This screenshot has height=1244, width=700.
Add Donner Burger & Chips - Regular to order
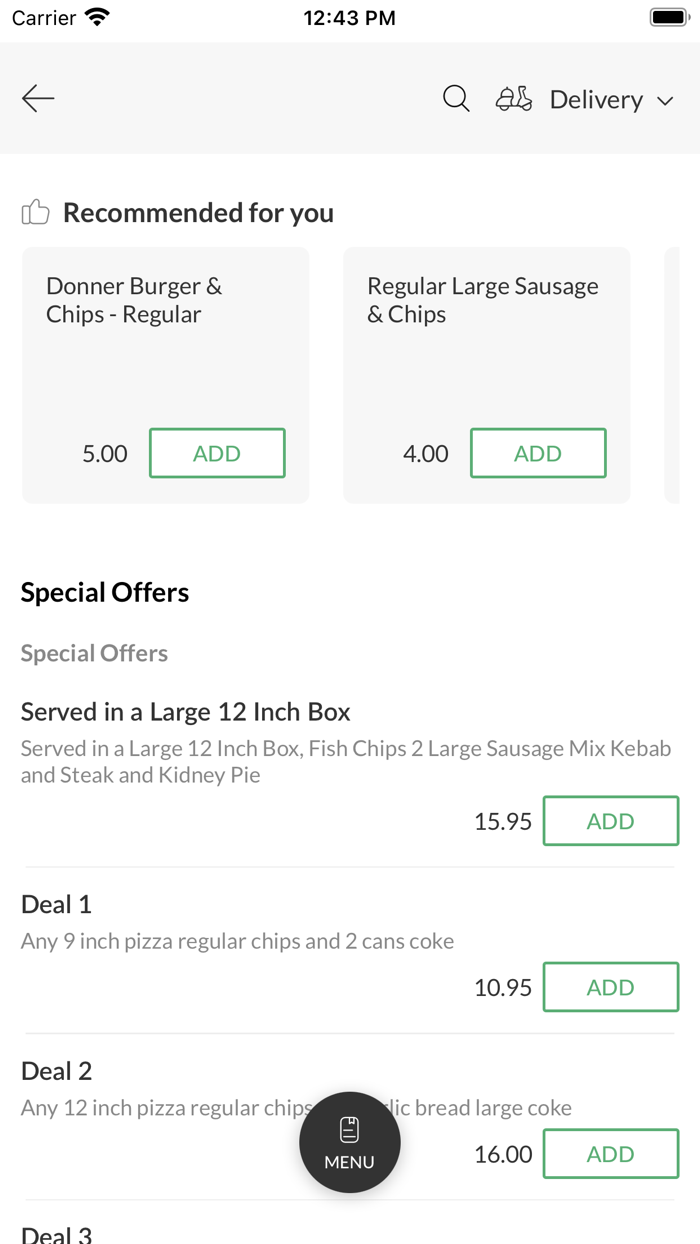[x=217, y=452]
